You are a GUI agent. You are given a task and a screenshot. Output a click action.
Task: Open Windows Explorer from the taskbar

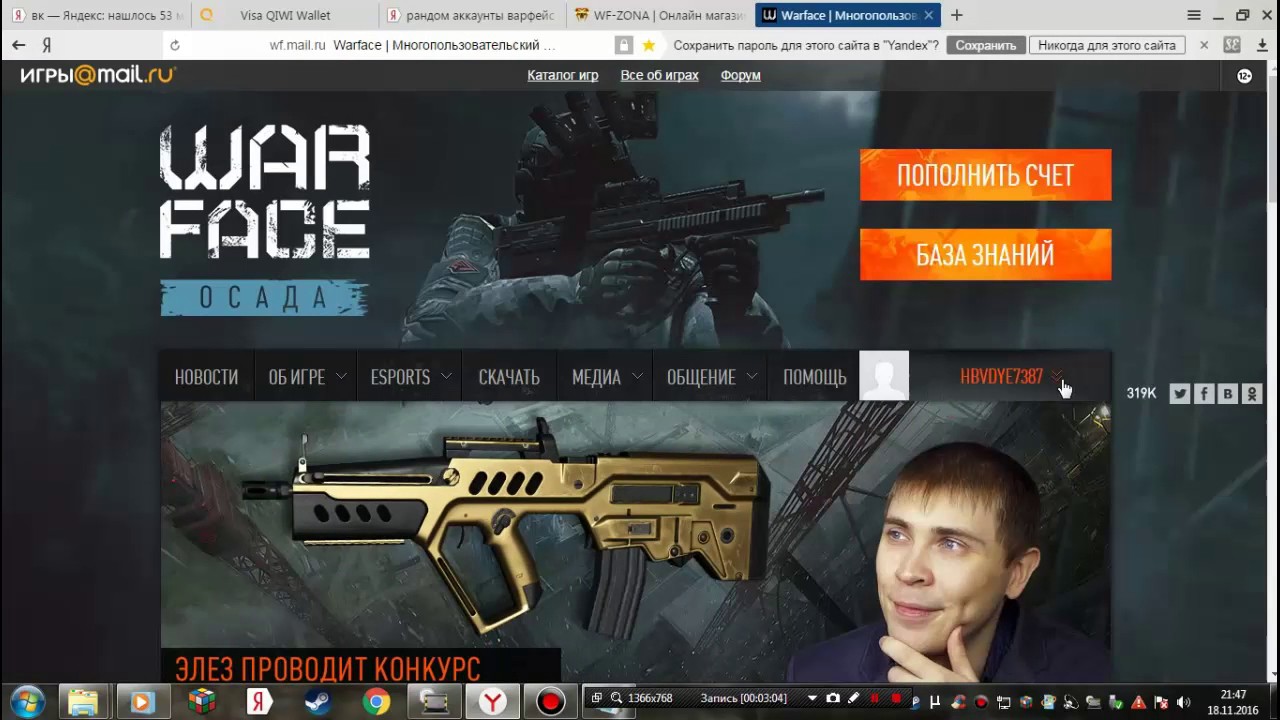tap(84, 702)
